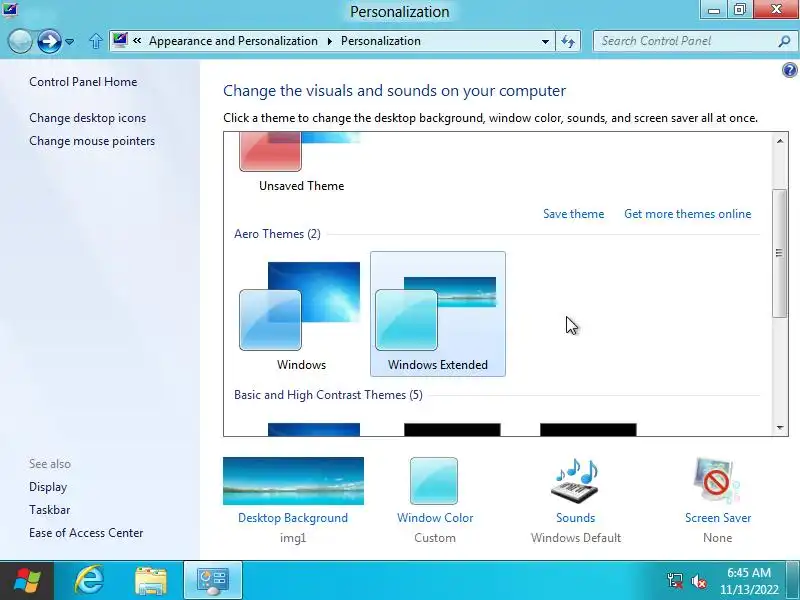Click the muted volume tray icon
The image size is (800, 600).
[699, 581]
